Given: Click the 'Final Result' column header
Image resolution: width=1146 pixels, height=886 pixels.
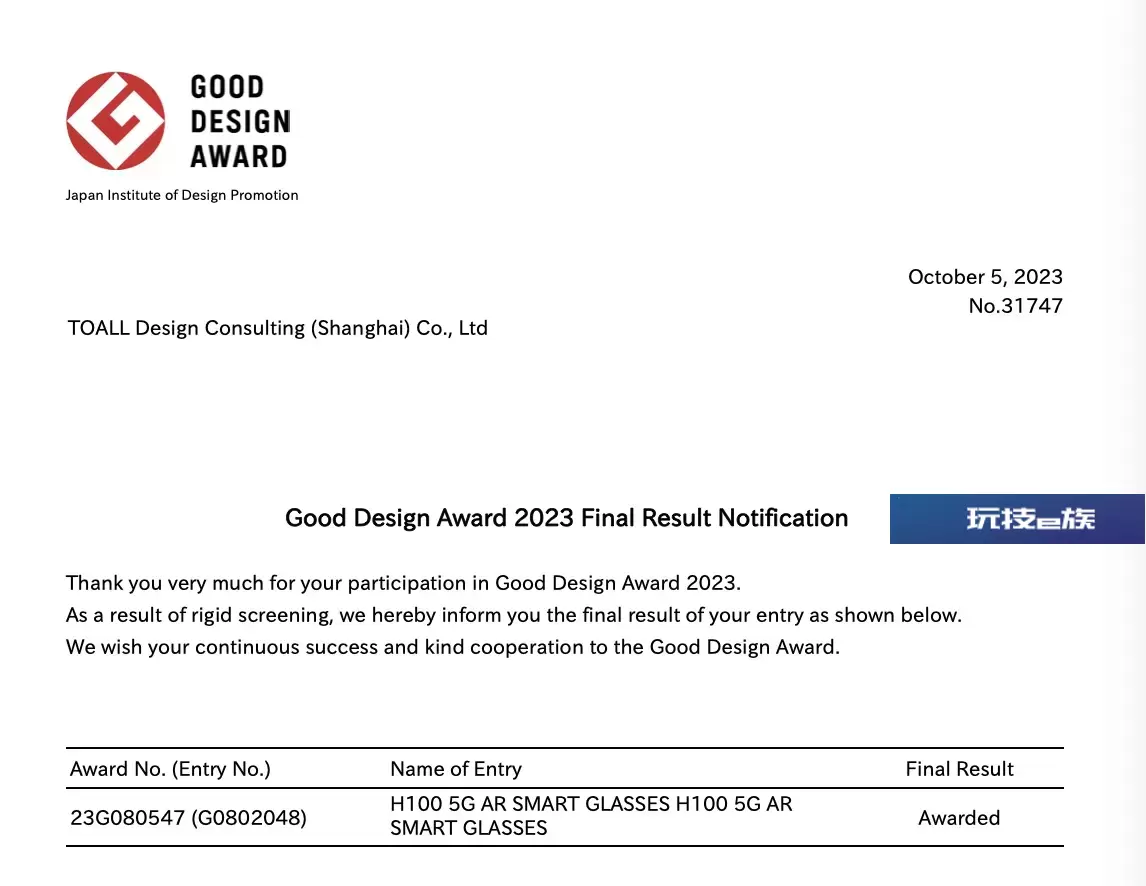Looking at the screenshot, I should pyautogui.click(x=958, y=769).
